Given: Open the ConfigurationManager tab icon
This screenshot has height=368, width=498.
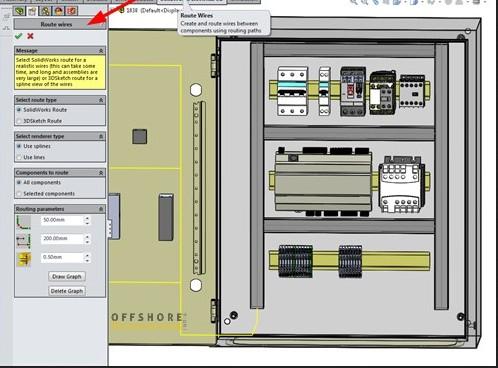Looking at the screenshot, I should 45,11.
